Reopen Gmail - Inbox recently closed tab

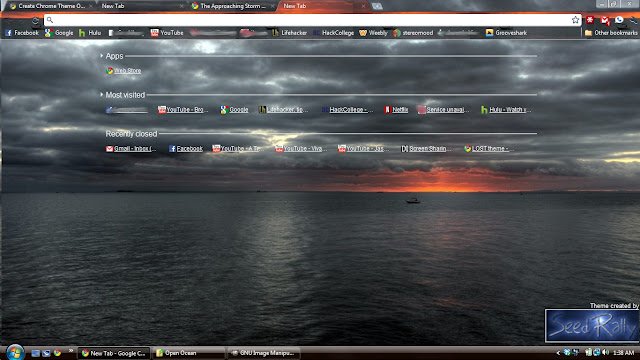pos(131,149)
